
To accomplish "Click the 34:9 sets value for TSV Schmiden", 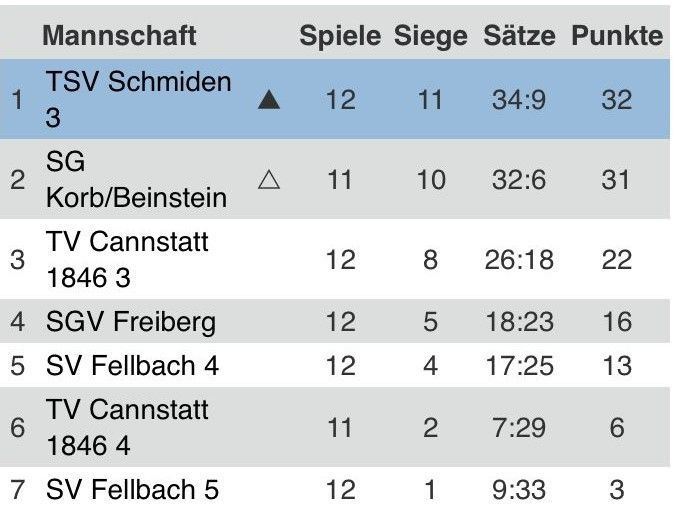I will [x=518, y=100].
